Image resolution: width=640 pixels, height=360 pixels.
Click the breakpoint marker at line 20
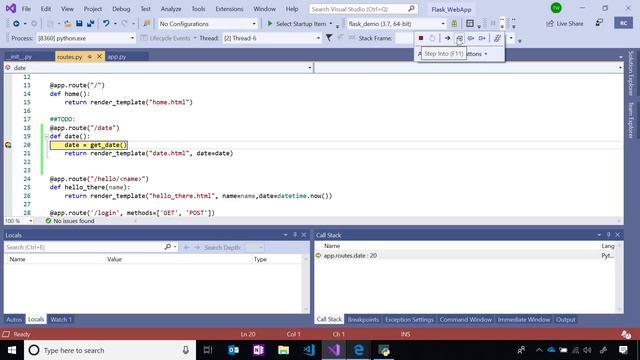[8, 145]
